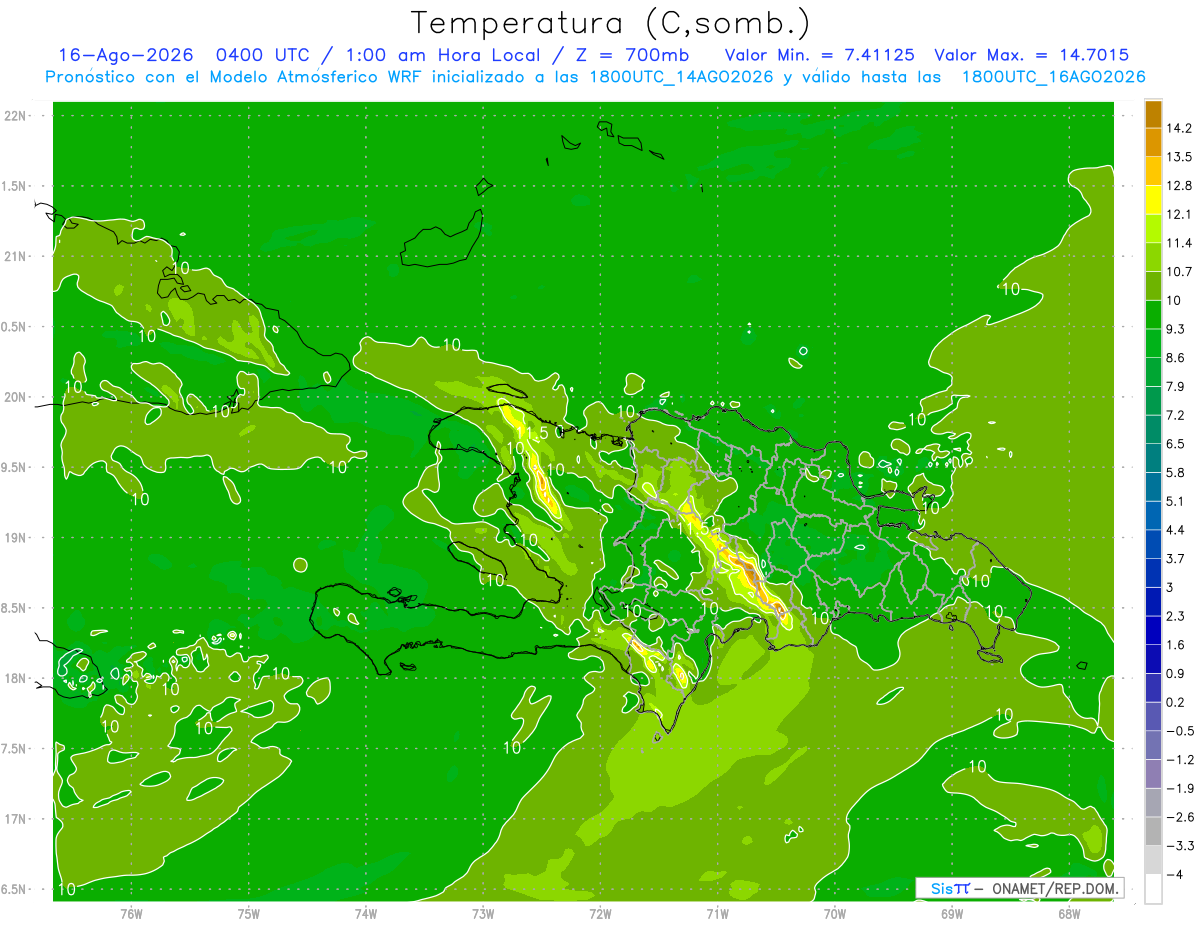
Task: Click the white swatch below -4
Action: 1153,889
